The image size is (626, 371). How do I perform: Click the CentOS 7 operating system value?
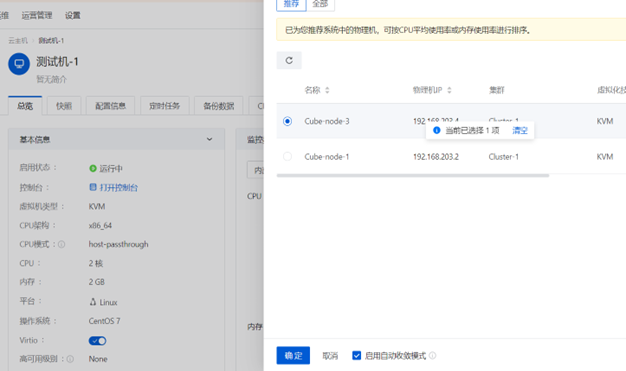pos(104,321)
